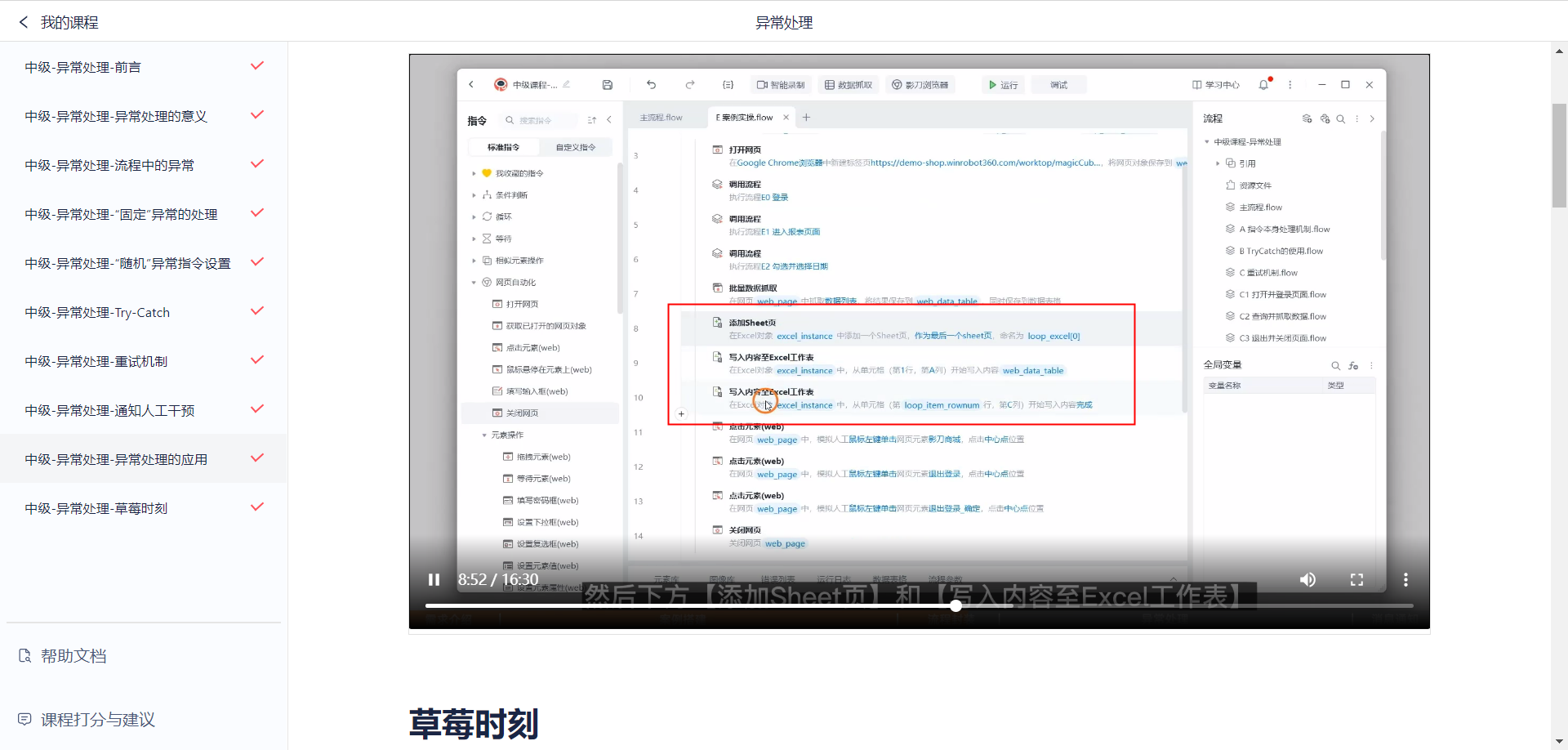Click the video progress slider knob
The width and height of the screenshot is (1568, 750).
pyautogui.click(x=955, y=605)
